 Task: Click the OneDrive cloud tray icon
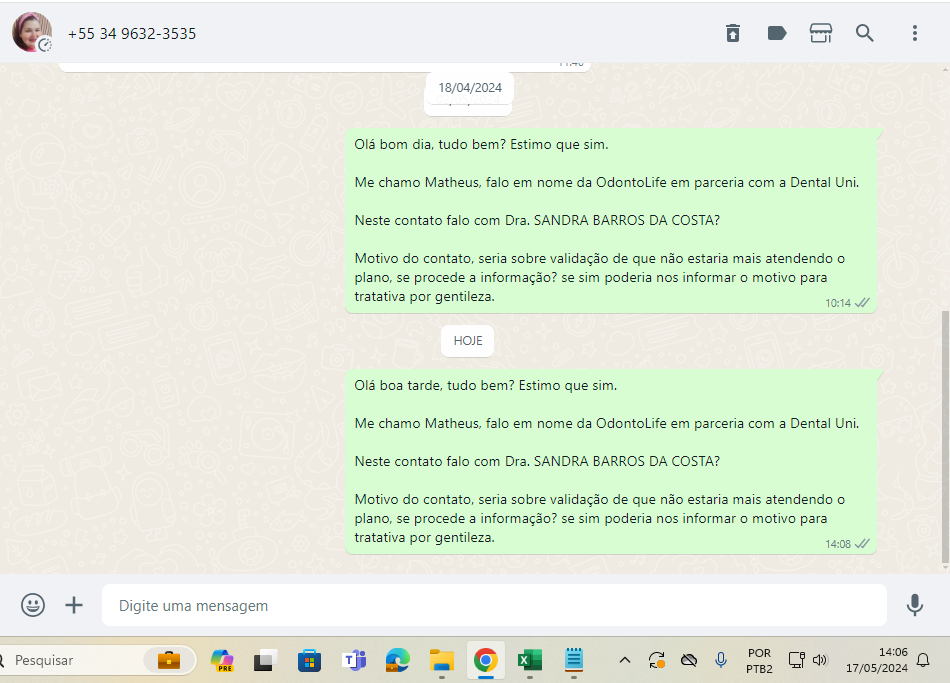689,660
